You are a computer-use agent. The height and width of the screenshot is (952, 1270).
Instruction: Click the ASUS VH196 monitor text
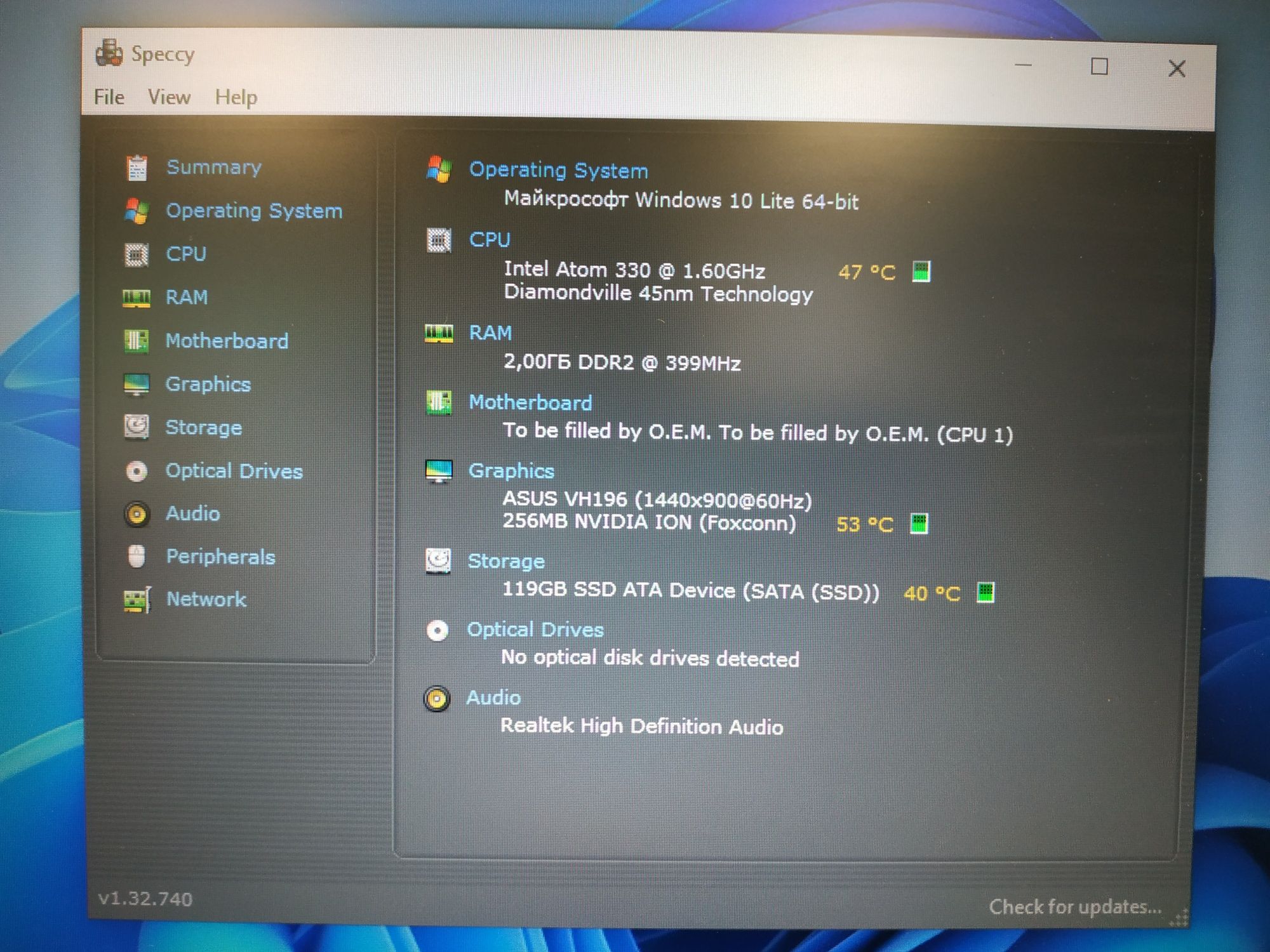657,500
